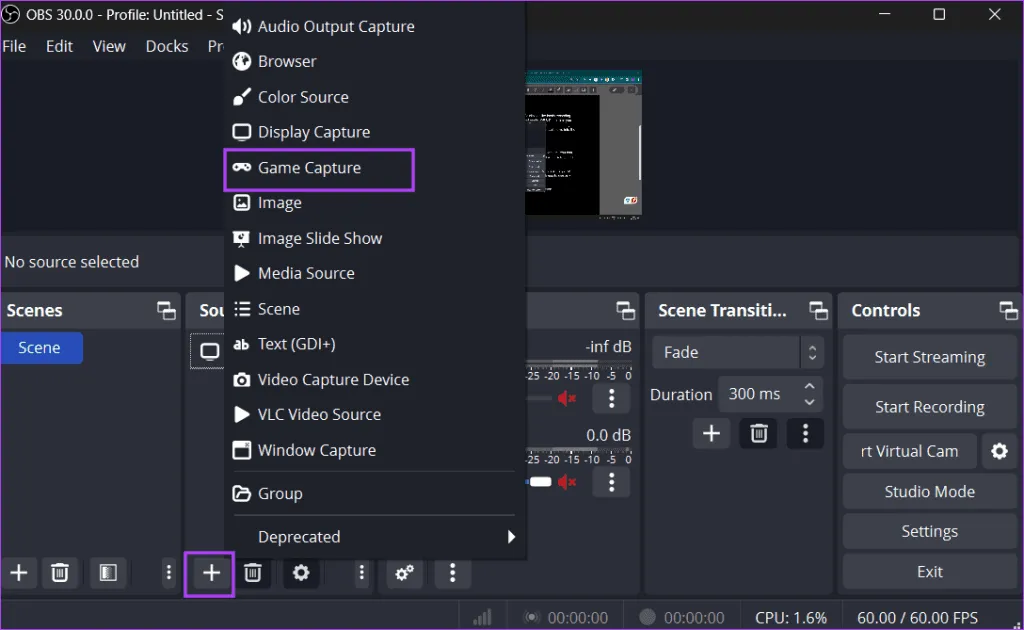Add a new scene with plus icon
1024x630 pixels.
click(x=19, y=573)
